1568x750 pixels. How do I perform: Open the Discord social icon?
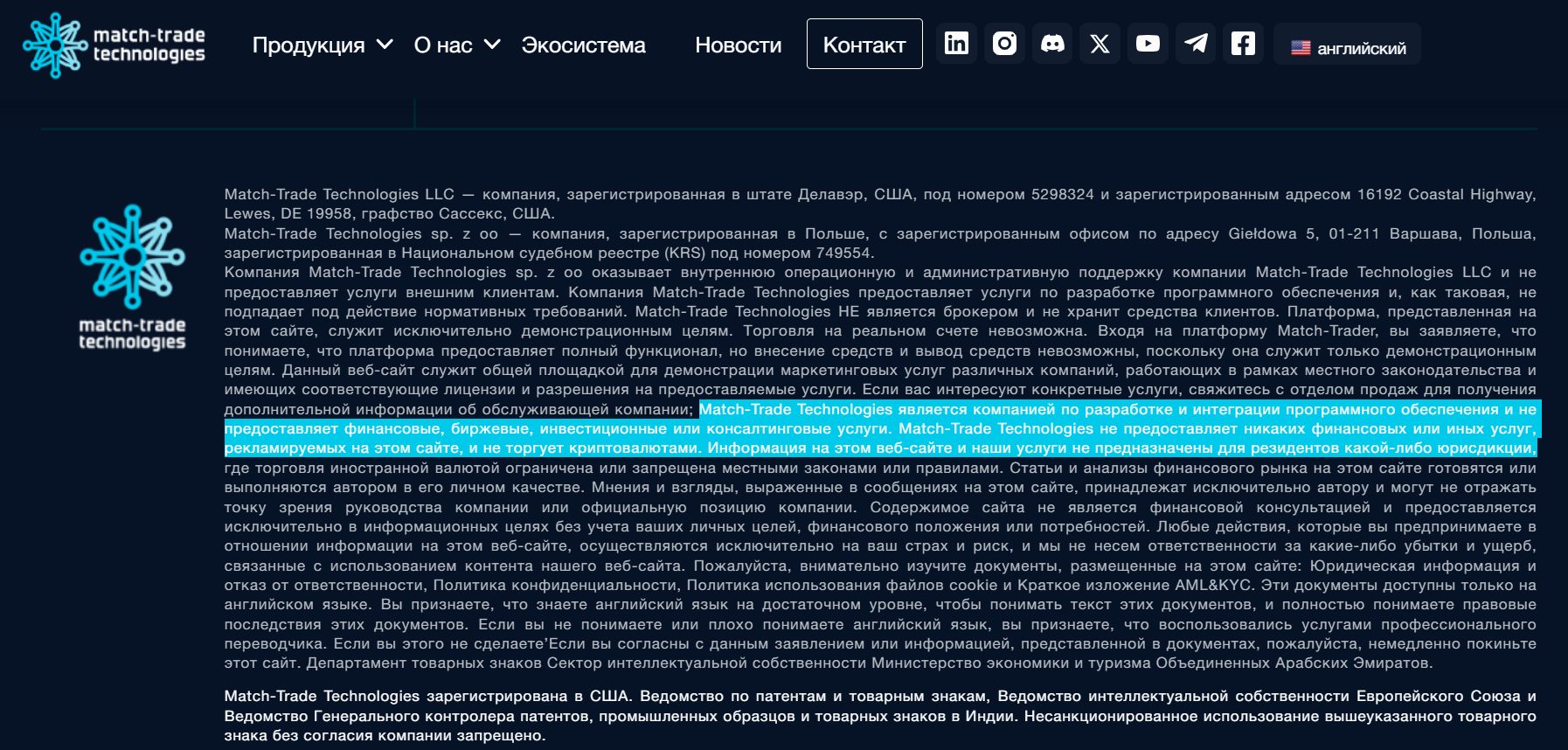(x=1052, y=44)
